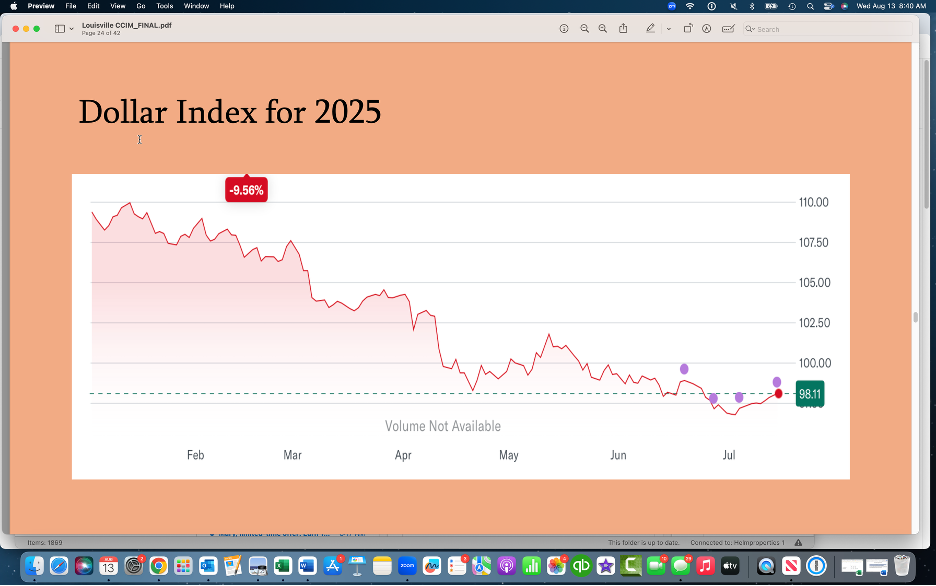
Task: Click the Louisville CCIM_FINAL.pdf window title
Action: click(126, 25)
